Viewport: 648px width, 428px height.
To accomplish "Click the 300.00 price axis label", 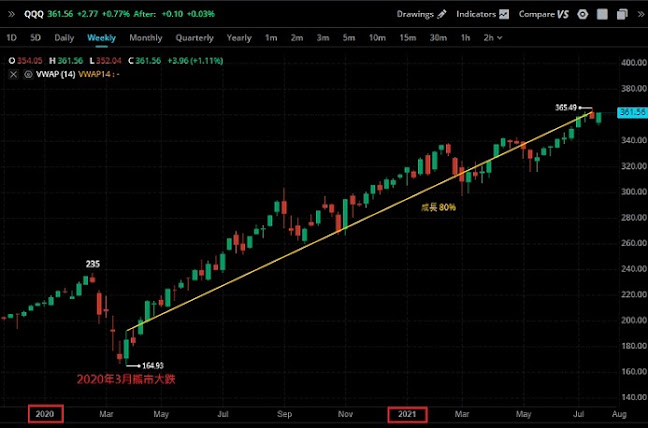I will 634,191.
